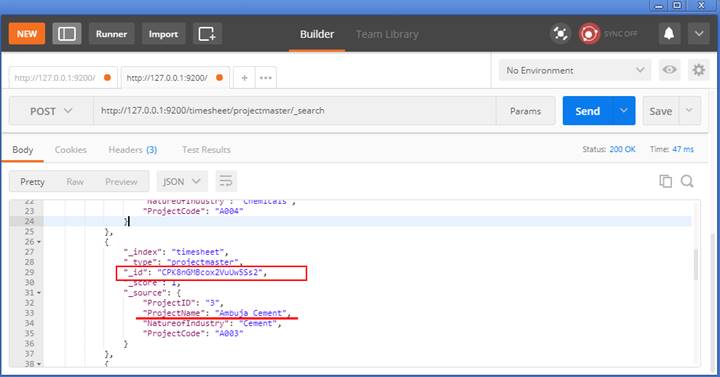Expand the Save options dropdown arrow
The height and width of the screenshot is (377, 720).
[690, 111]
